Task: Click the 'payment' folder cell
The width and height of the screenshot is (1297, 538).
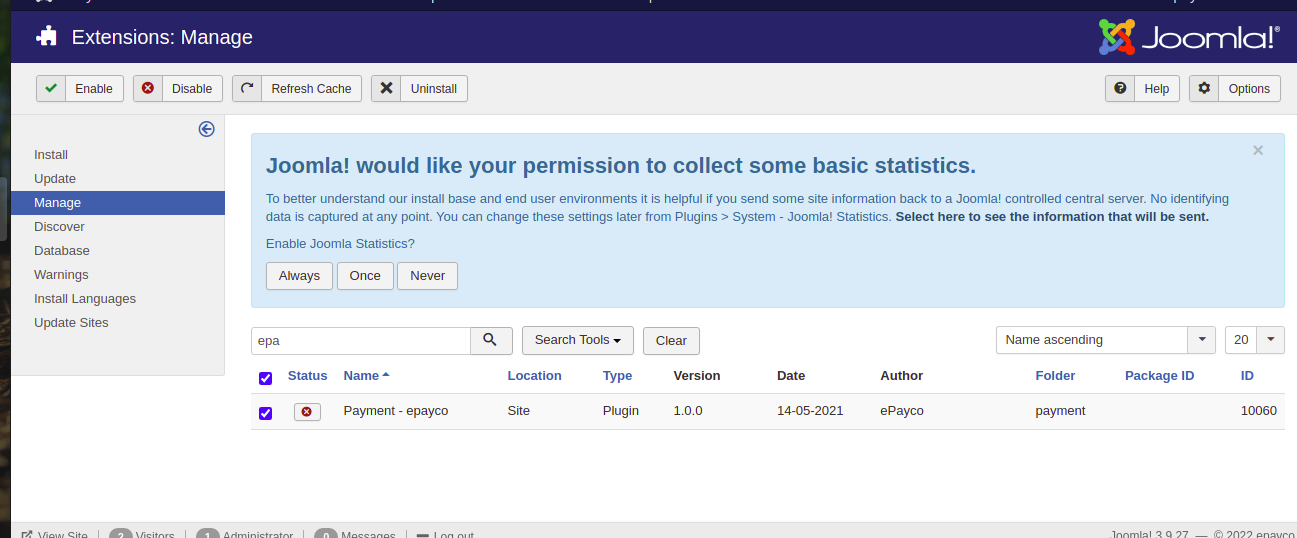Action: click(x=1060, y=411)
